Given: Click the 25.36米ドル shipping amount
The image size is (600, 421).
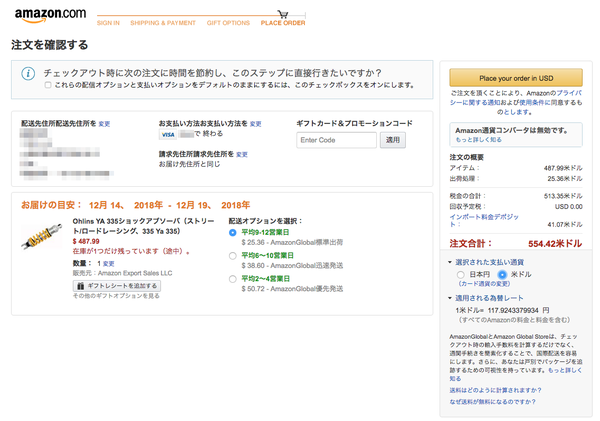Looking at the screenshot, I should click(x=565, y=178).
